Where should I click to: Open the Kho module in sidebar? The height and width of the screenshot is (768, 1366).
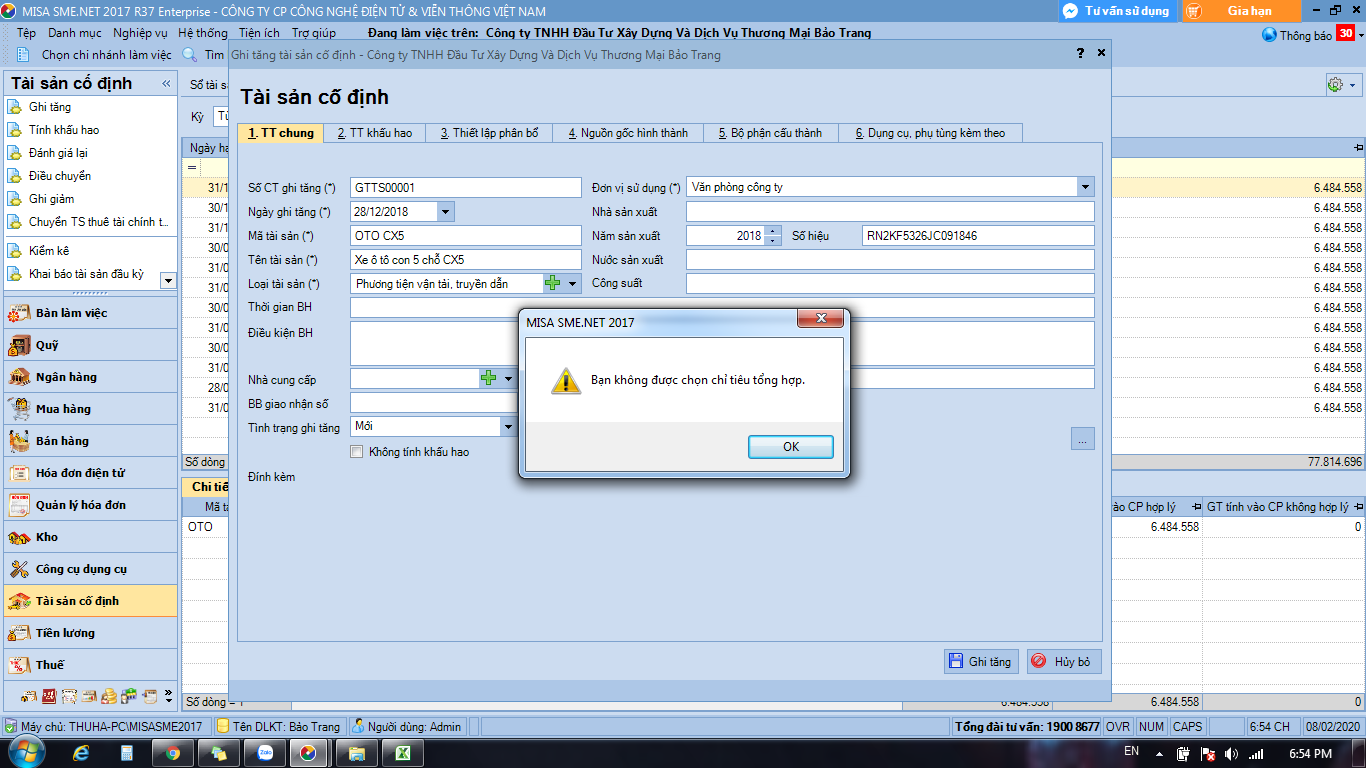coord(47,537)
